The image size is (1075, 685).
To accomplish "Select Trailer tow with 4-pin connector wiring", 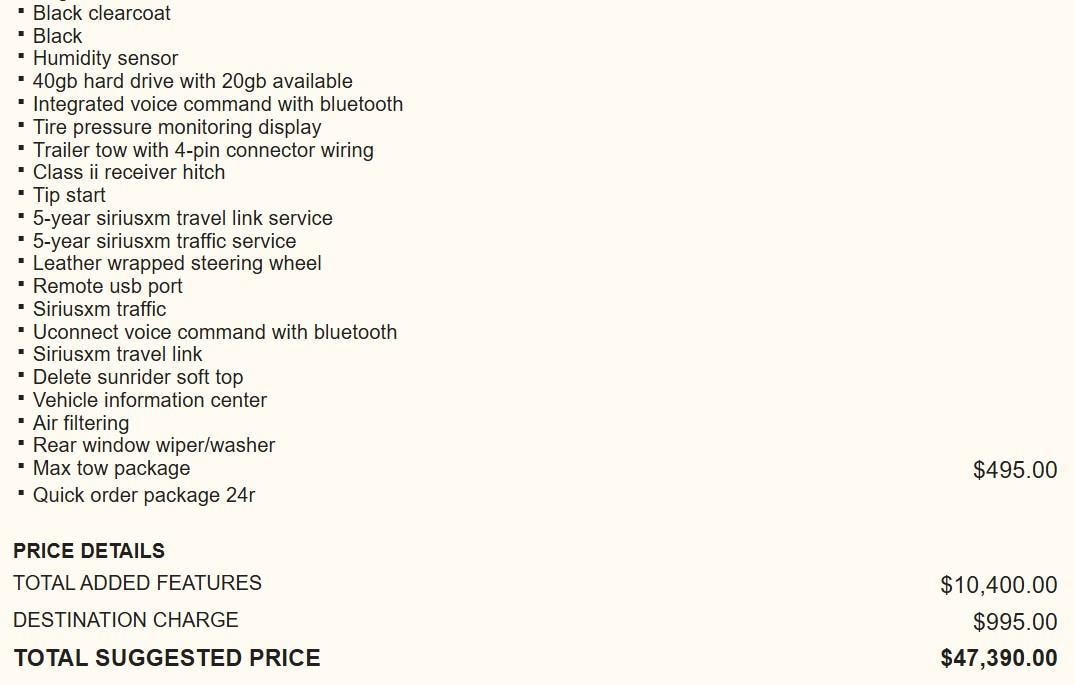I will point(203,150).
